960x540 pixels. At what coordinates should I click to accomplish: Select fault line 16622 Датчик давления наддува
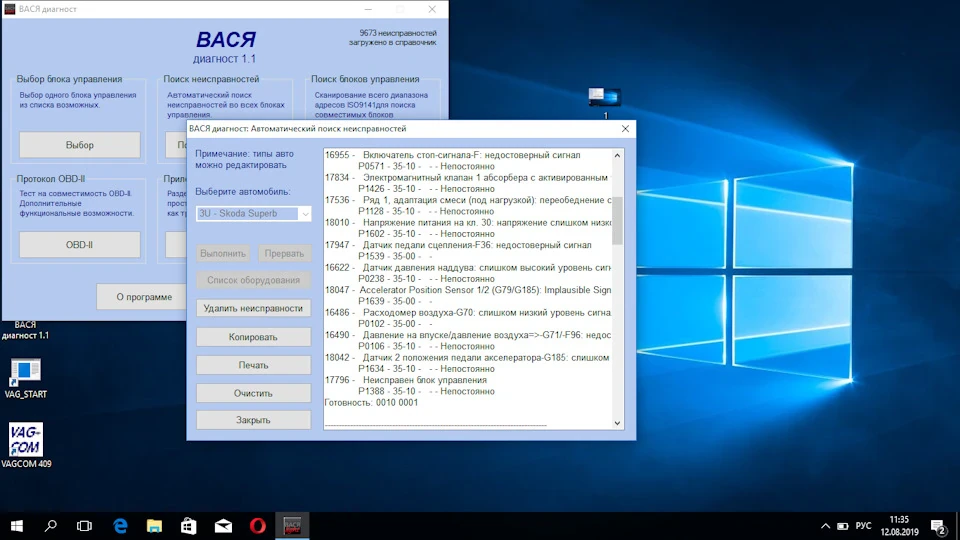(x=468, y=268)
